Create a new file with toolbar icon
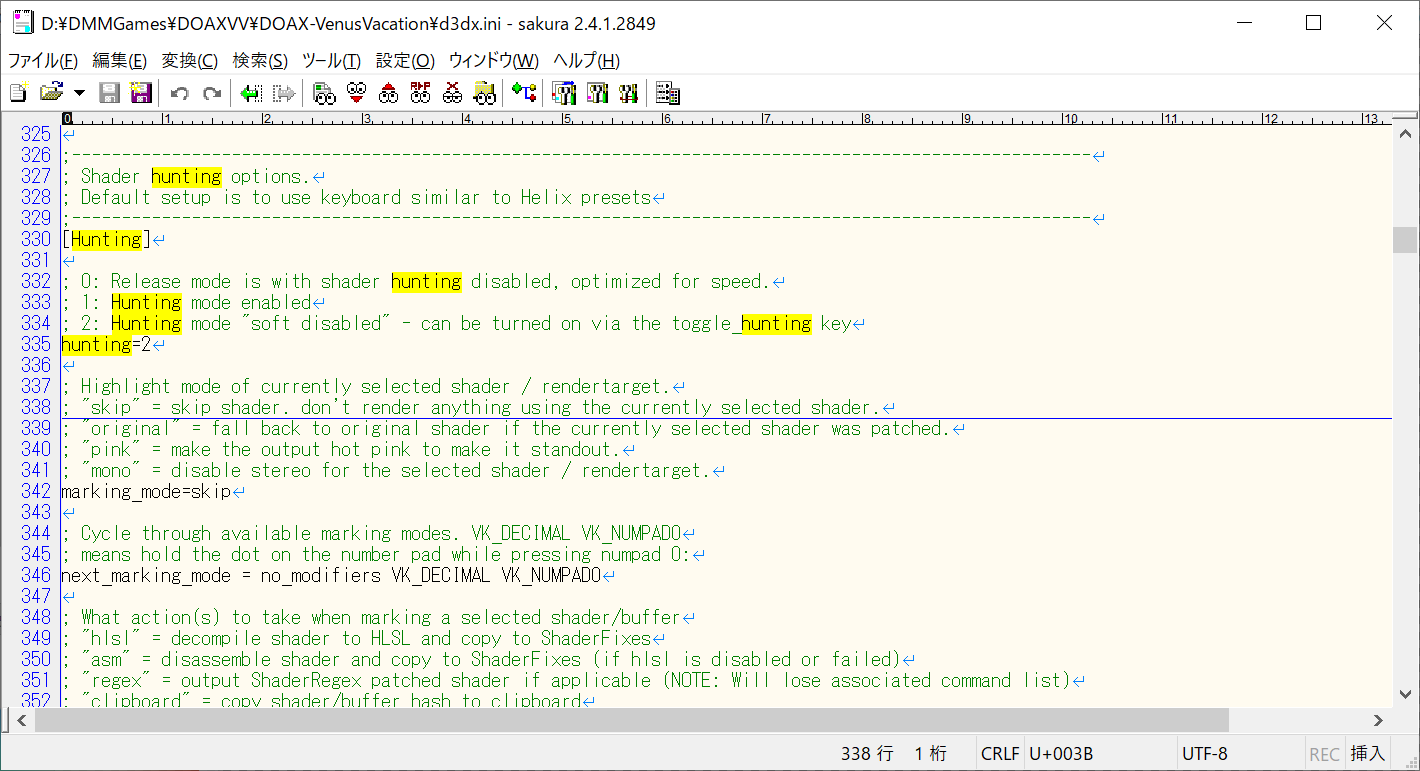 [x=18, y=93]
